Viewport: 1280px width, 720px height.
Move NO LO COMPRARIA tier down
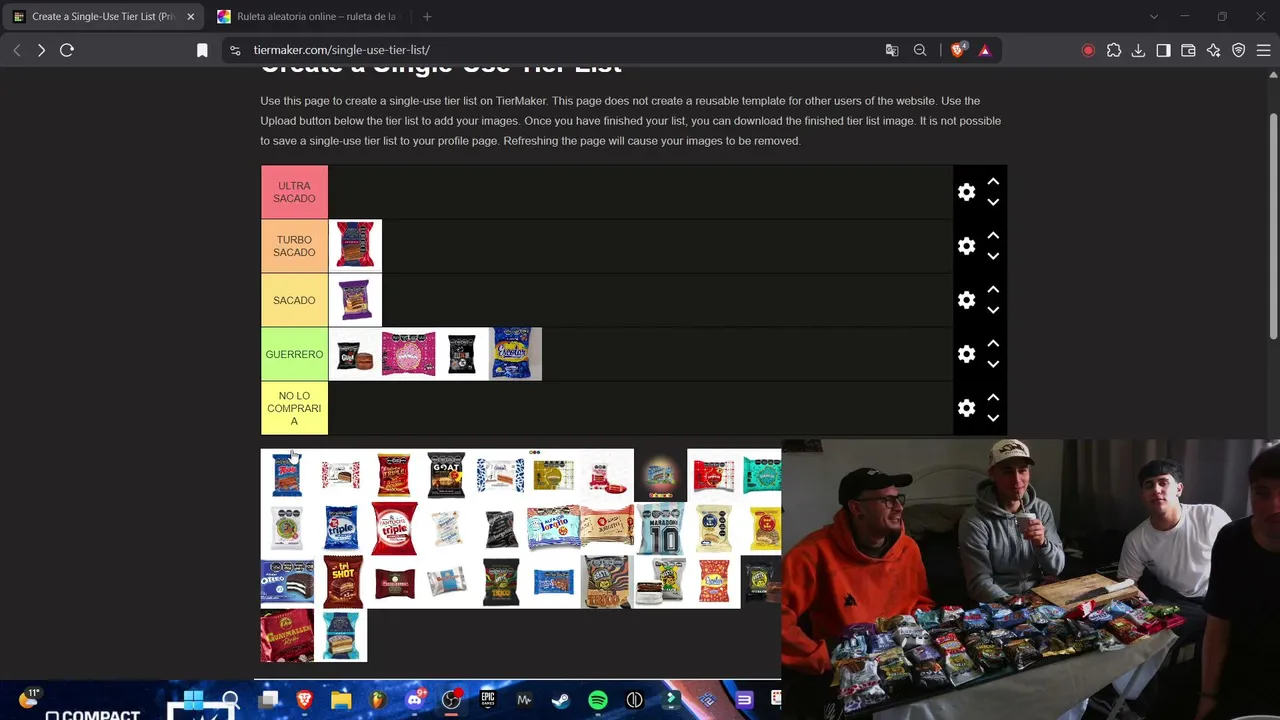tap(993, 418)
